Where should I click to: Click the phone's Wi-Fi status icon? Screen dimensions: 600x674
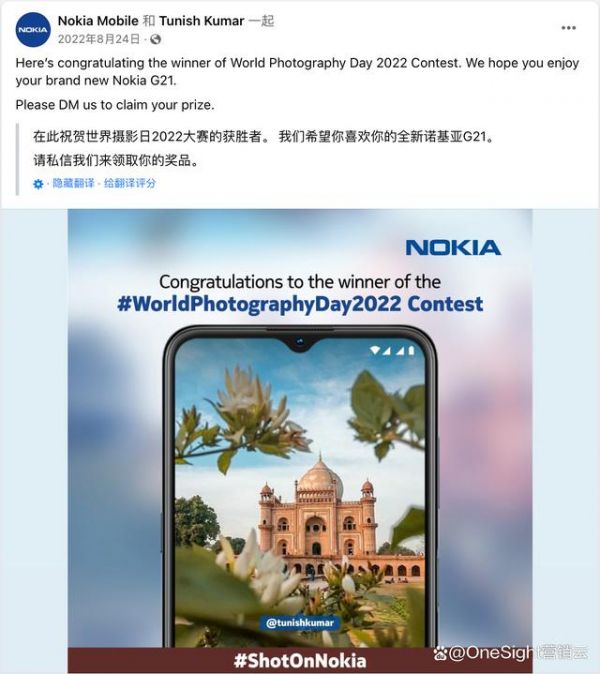375,351
